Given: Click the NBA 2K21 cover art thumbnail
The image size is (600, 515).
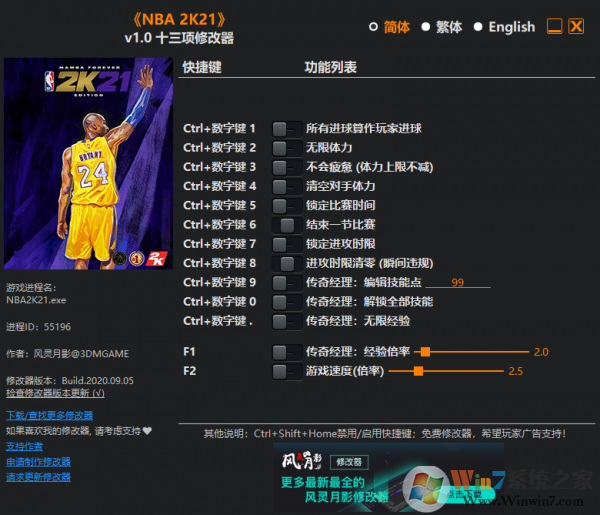Looking at the screenshot, I should [x=88, y=164].
